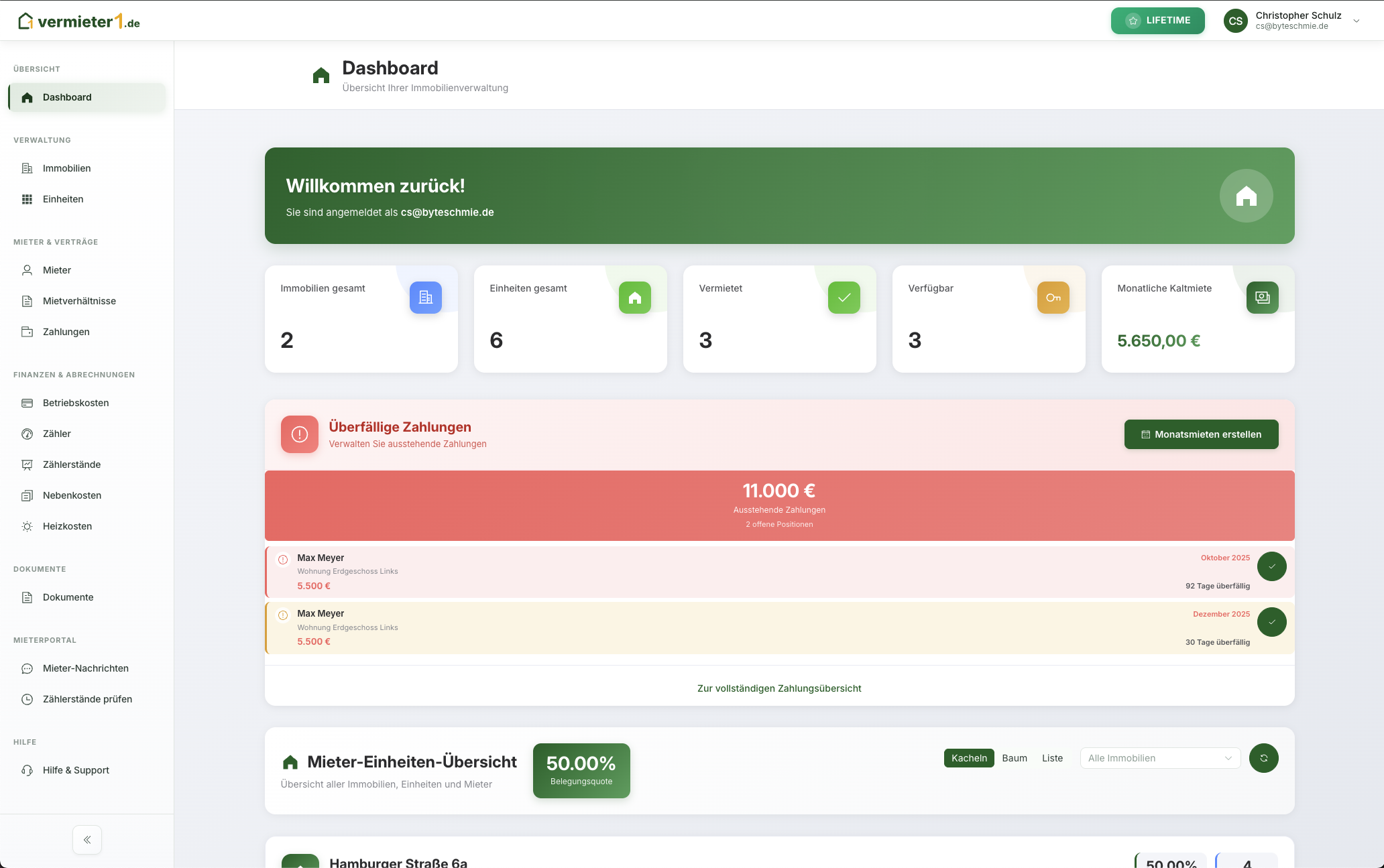Open the complete payment overview link

(778, 688)
